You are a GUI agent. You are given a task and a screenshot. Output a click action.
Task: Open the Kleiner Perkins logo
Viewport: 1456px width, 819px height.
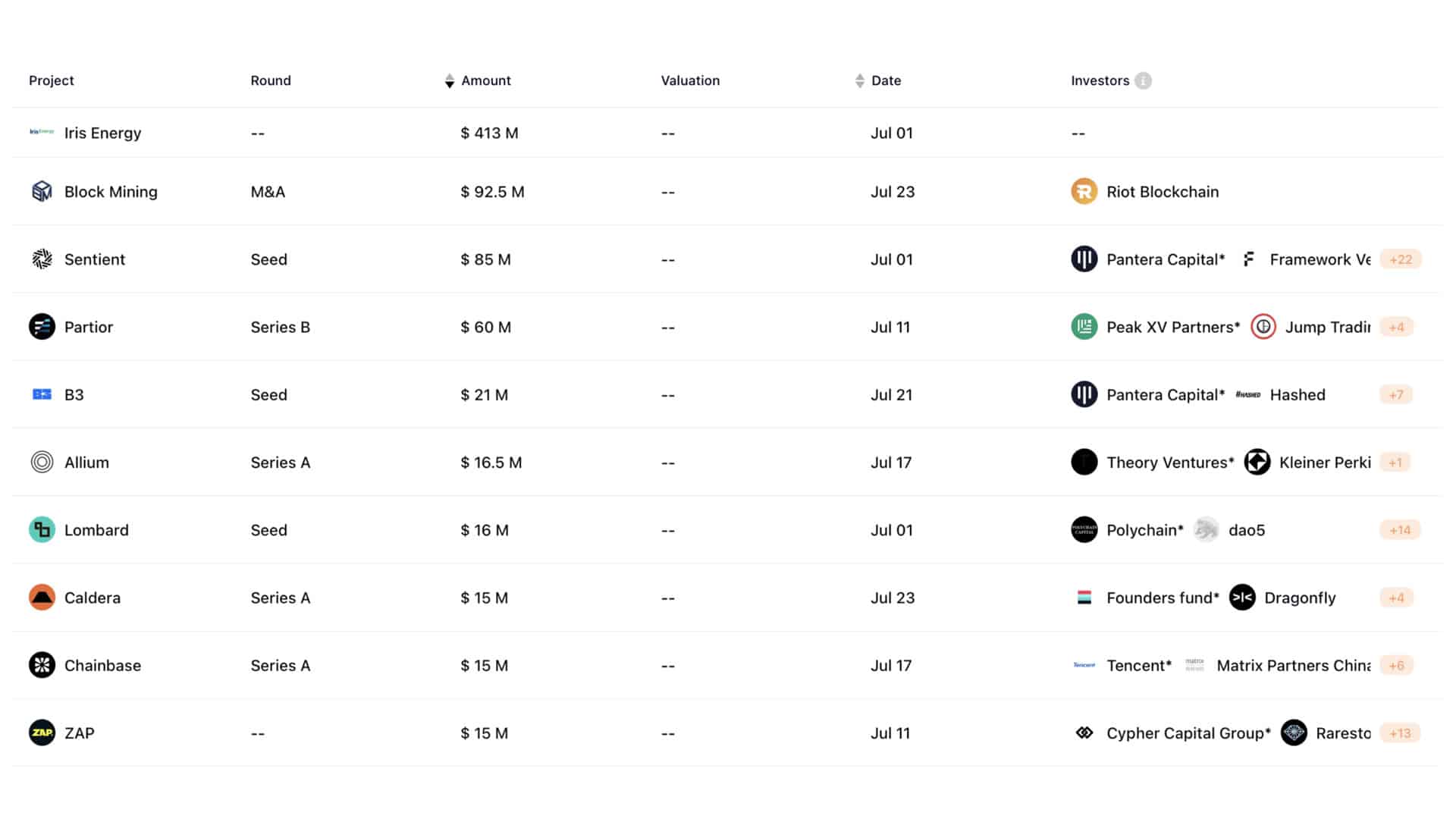[1257, 462]
